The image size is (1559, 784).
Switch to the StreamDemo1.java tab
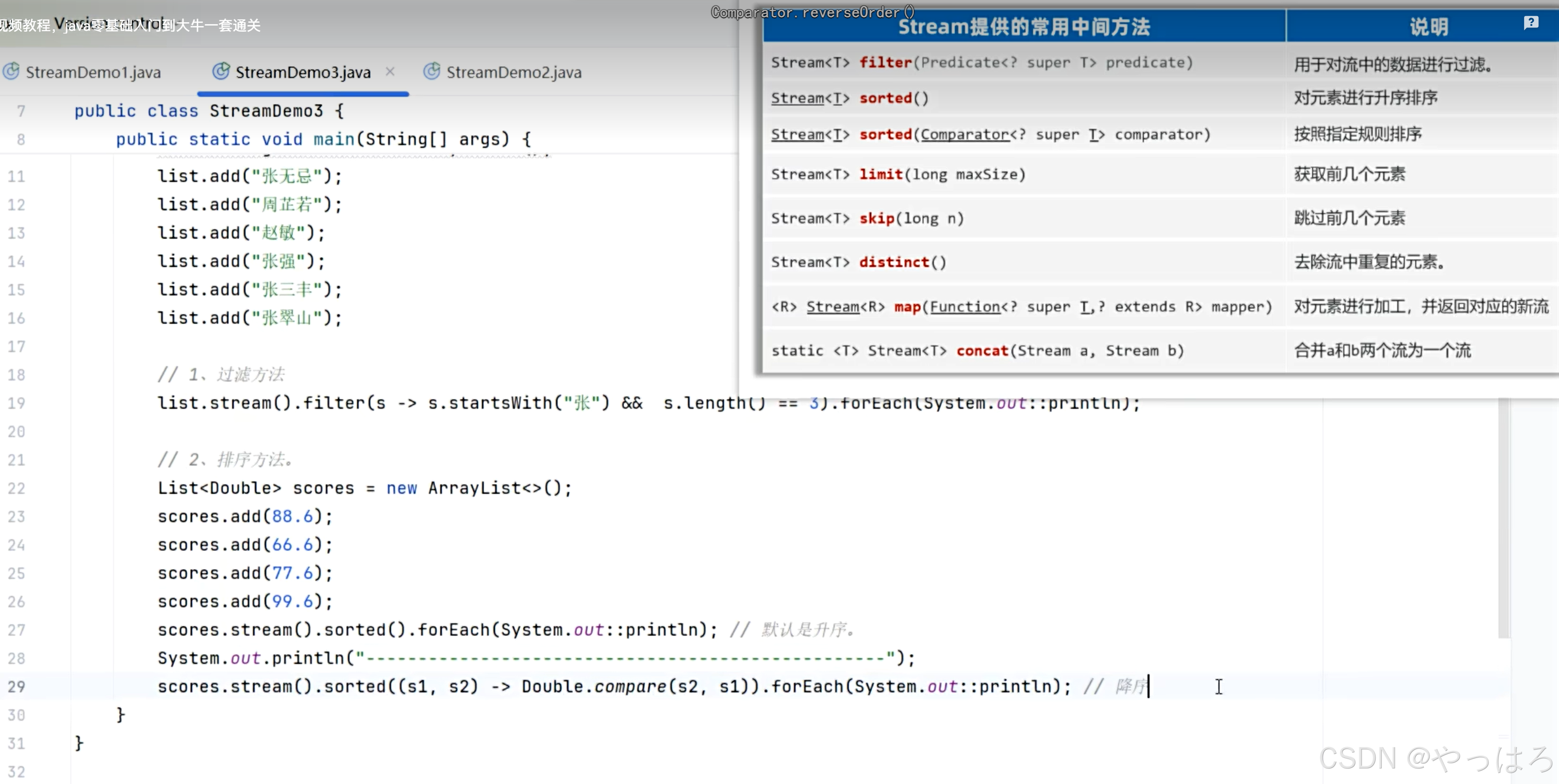93,73
